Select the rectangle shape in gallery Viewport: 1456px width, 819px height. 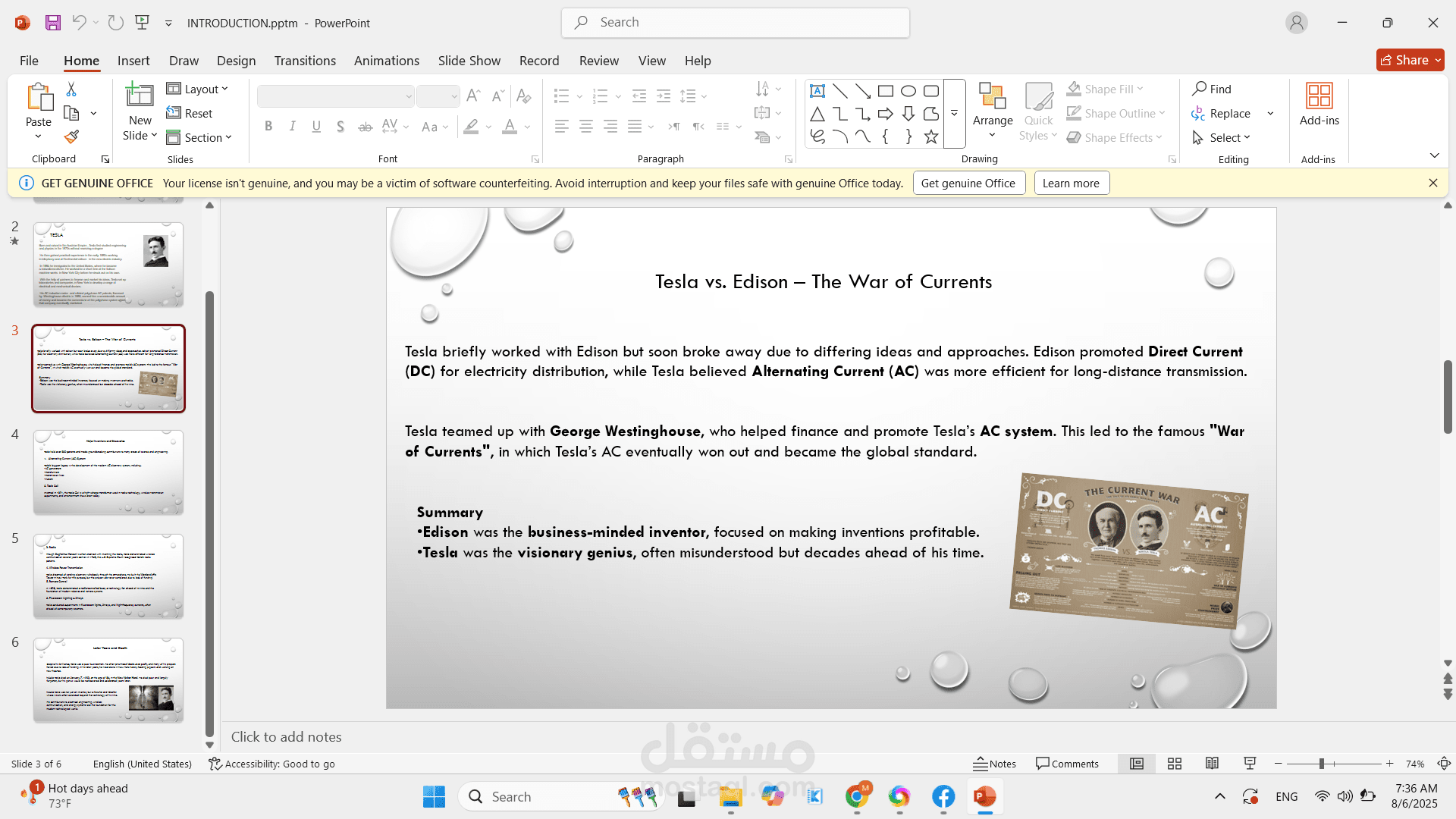click(x=885, y=91)
